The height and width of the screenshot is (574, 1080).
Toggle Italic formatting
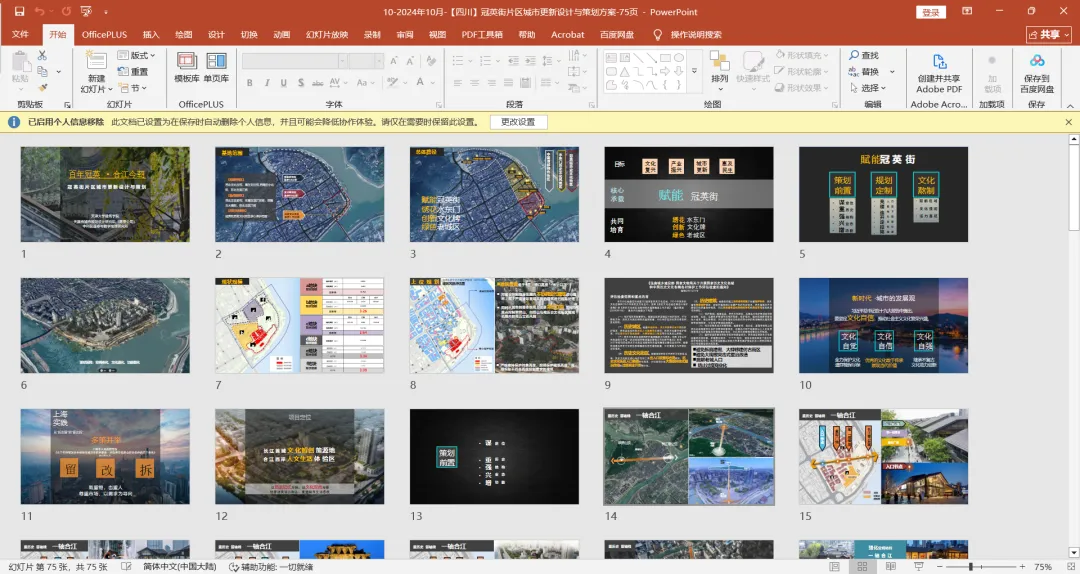point(267,83)
